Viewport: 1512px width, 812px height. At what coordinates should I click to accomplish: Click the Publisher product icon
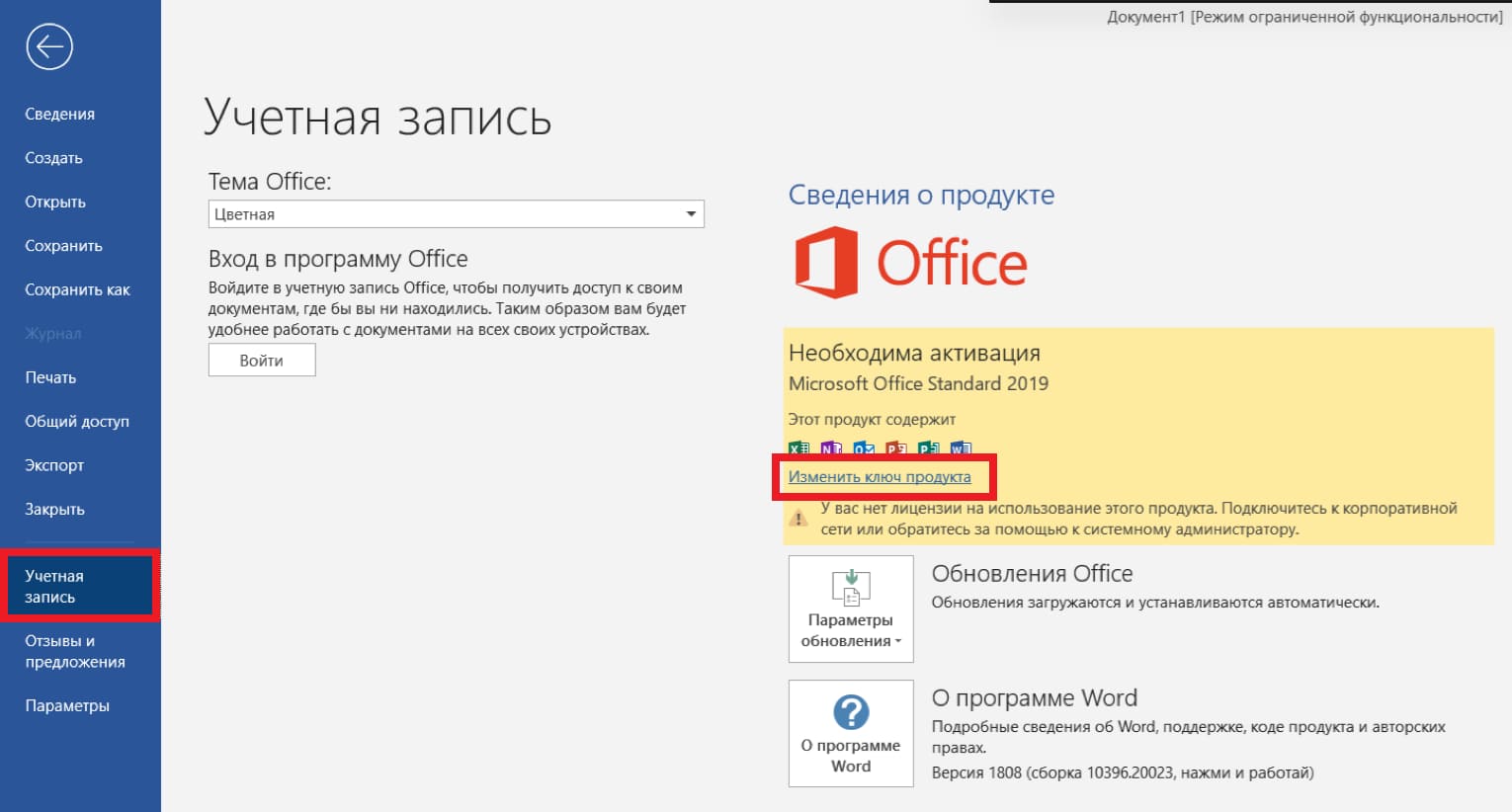pos(928,449)
